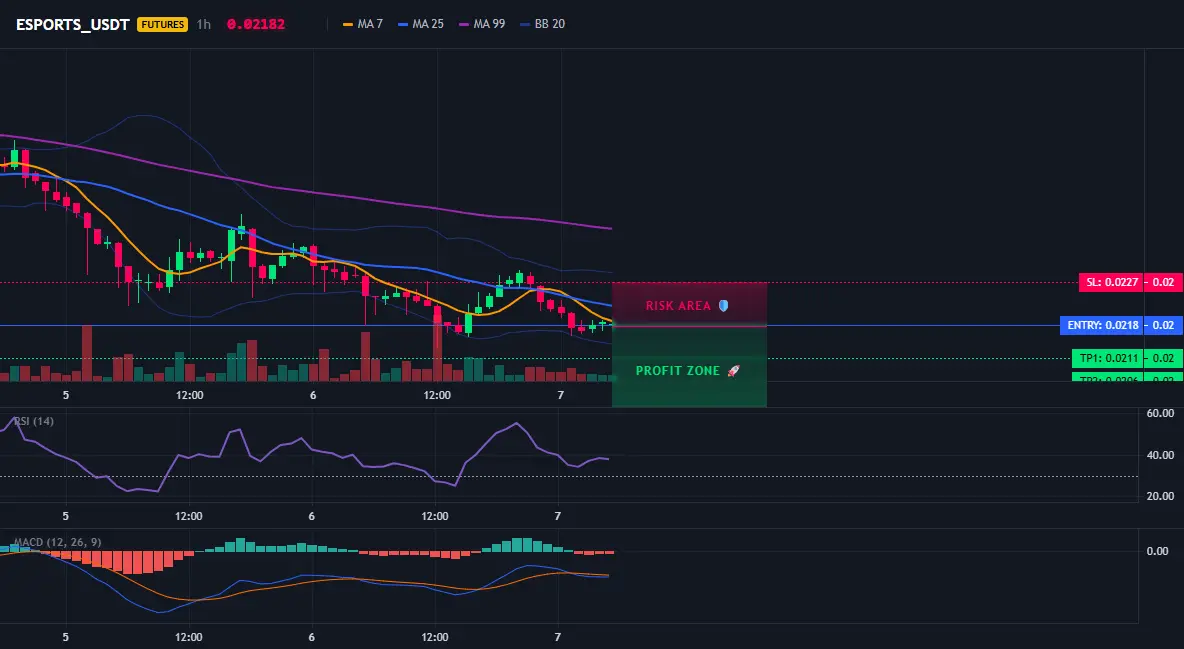1184x649 pixels.
Task: Click the SL: 0.0227 stop loss tag
Action: pos(1111,283)
